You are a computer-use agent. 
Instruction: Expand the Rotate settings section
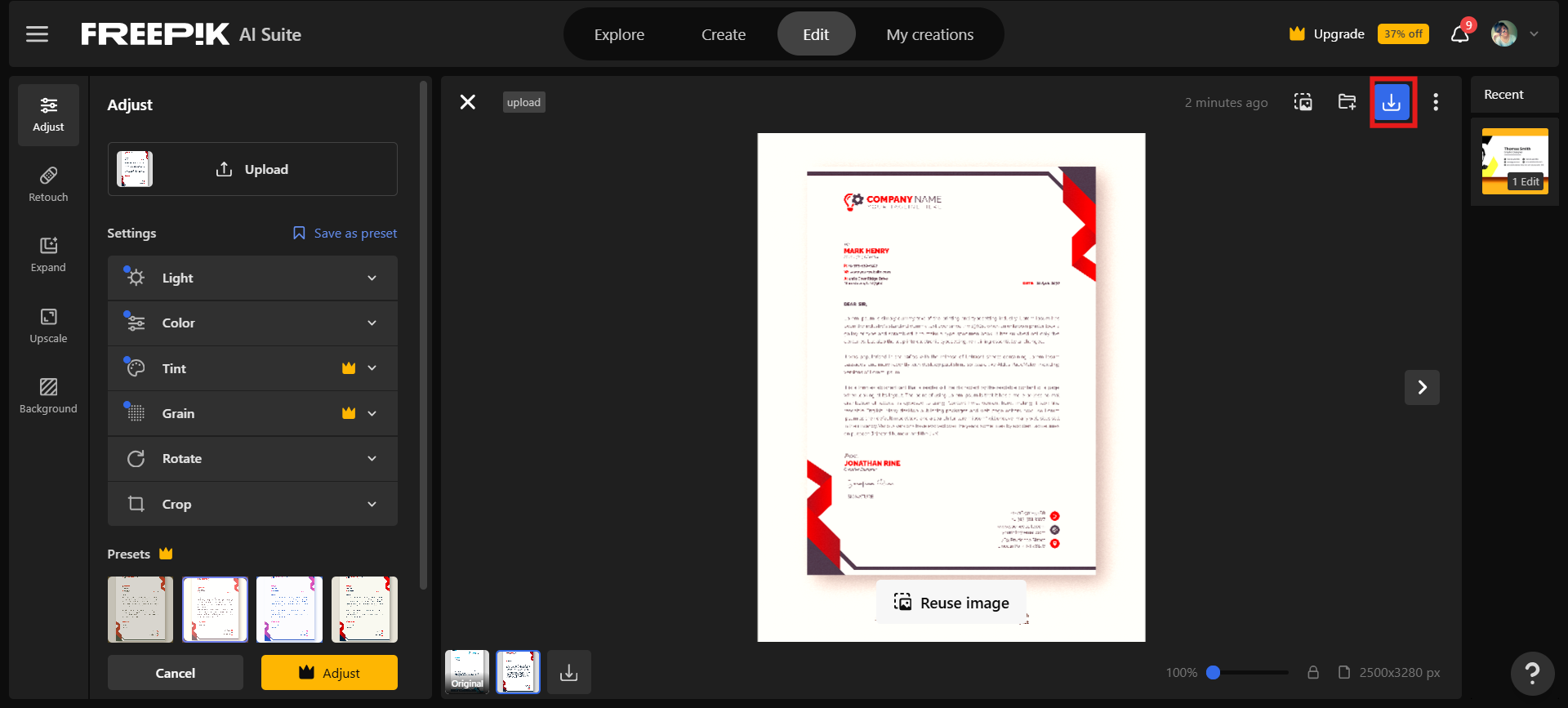[x=252, y=459]
